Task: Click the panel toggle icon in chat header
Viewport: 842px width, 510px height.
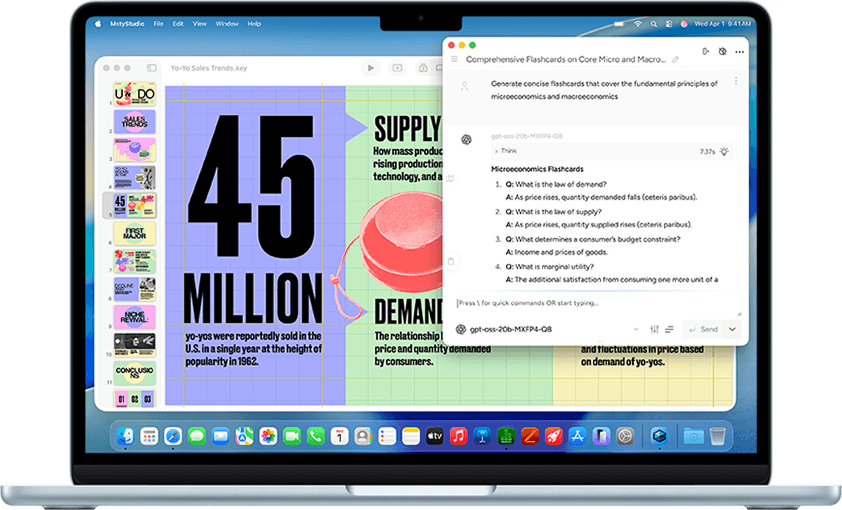Action: point(706,52)
